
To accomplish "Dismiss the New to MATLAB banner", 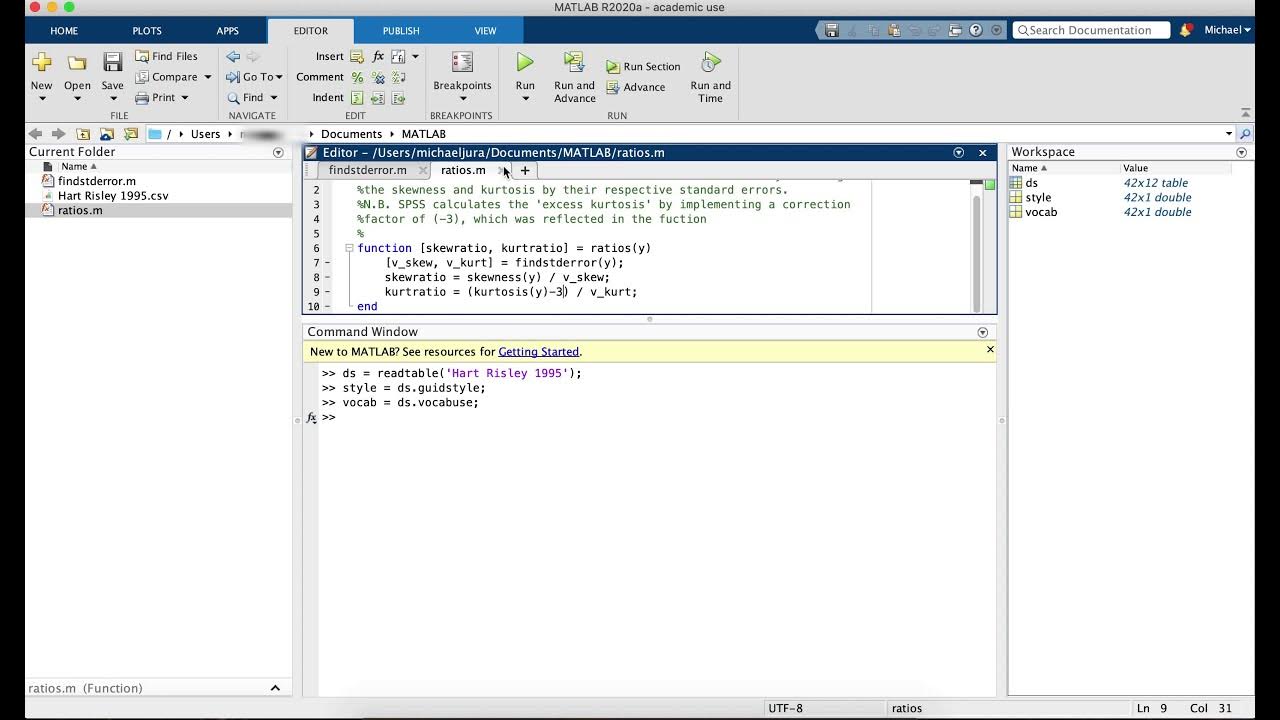I will click(990, 350).
